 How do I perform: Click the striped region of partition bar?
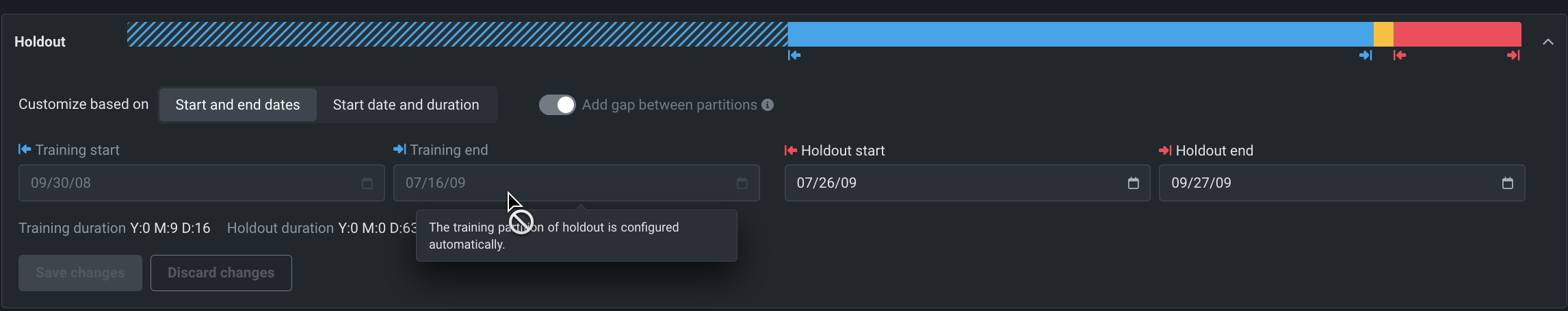tap(457, 34)
